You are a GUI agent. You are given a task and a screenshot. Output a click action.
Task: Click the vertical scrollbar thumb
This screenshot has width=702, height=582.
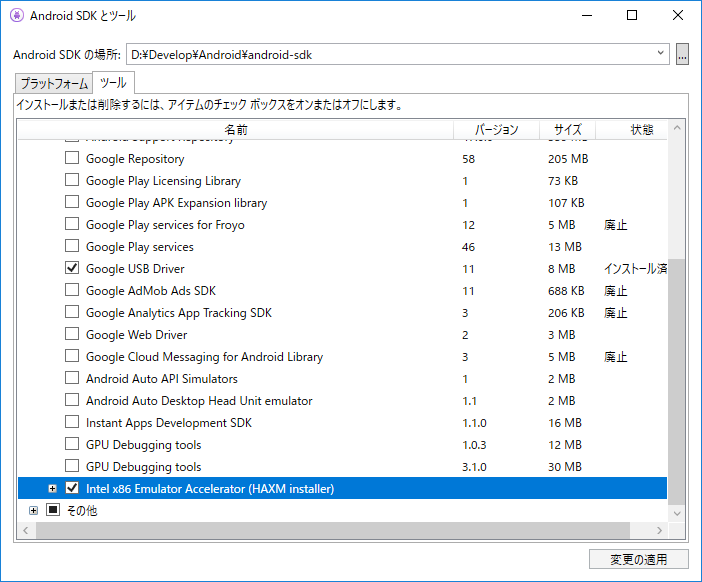pyautogui.click(x=677, y=381)
